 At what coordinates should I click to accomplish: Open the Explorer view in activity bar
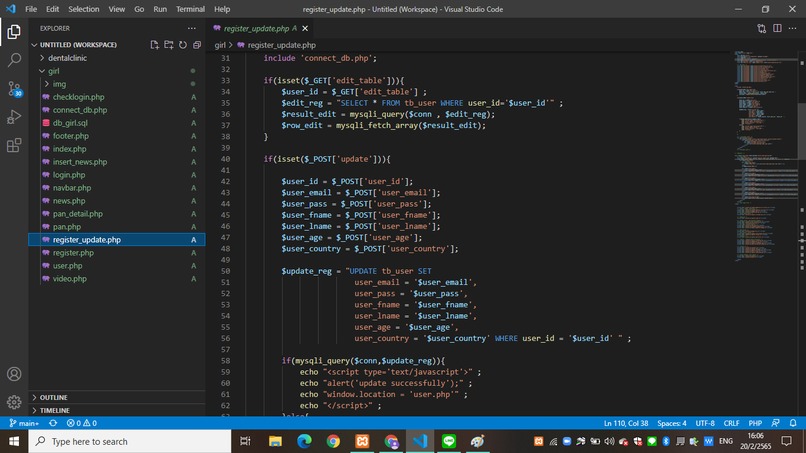(14, 32)
